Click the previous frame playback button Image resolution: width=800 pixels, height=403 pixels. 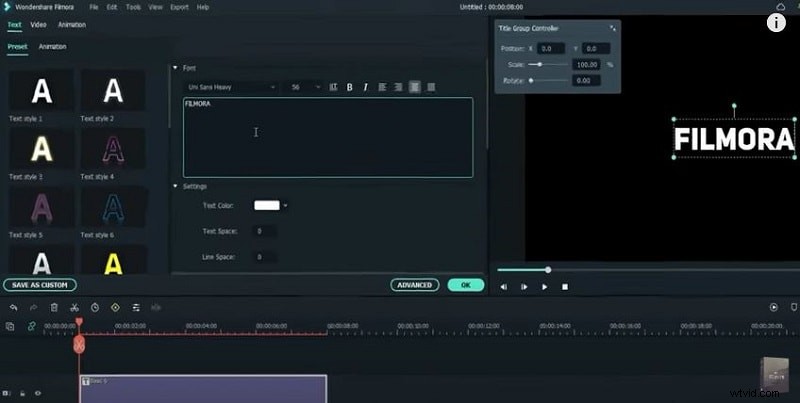pos(504,287)
